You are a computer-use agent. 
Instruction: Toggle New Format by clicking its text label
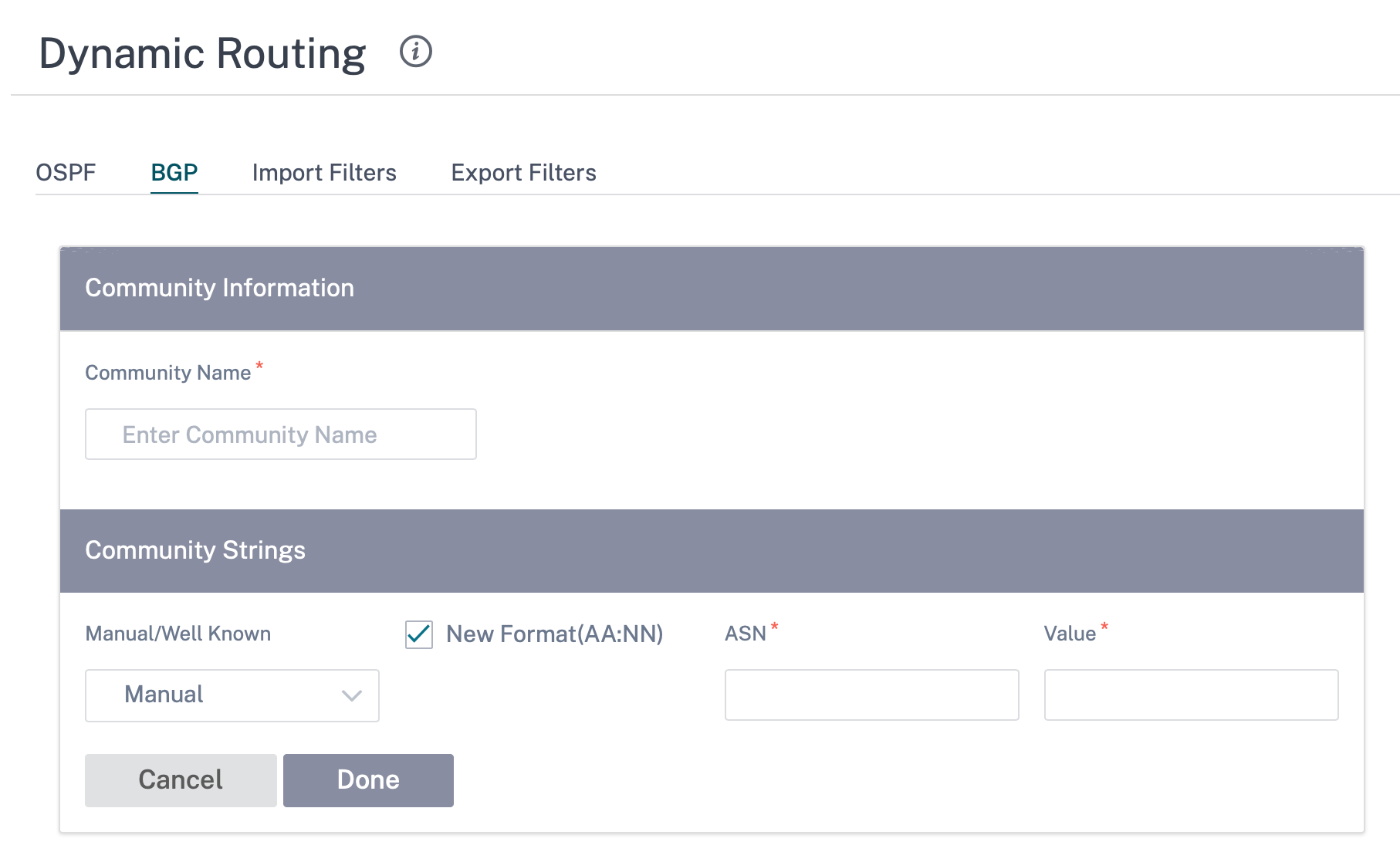[x=554, y=634]
